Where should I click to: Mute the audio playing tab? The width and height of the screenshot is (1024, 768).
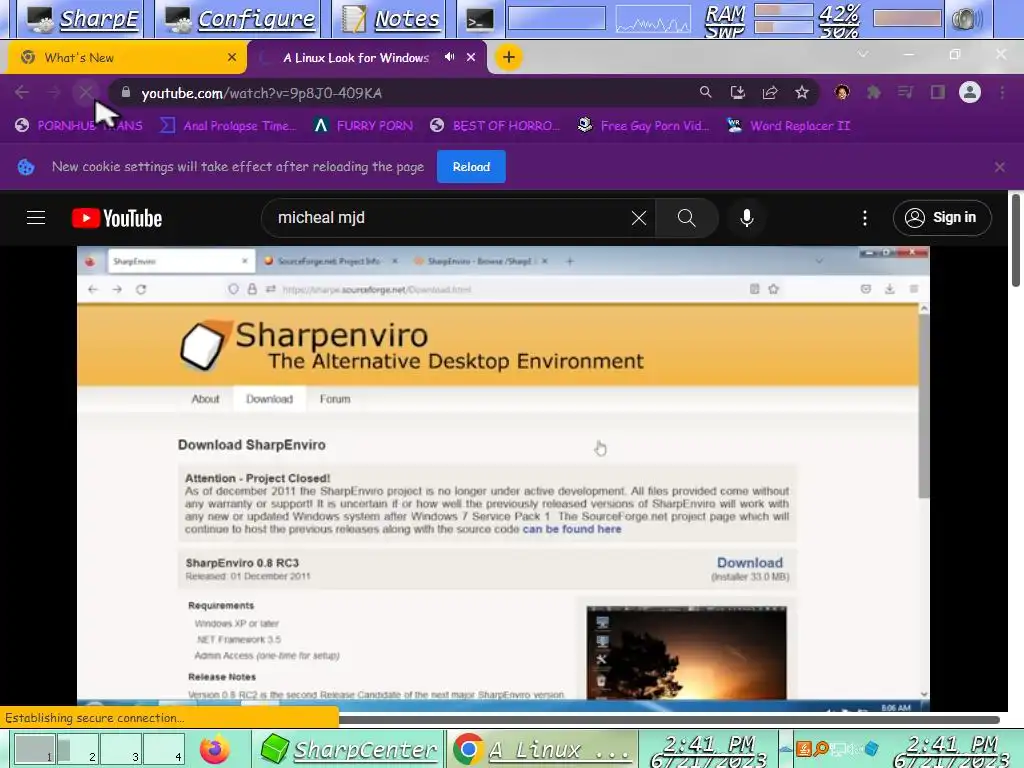(x=449, y=57)
